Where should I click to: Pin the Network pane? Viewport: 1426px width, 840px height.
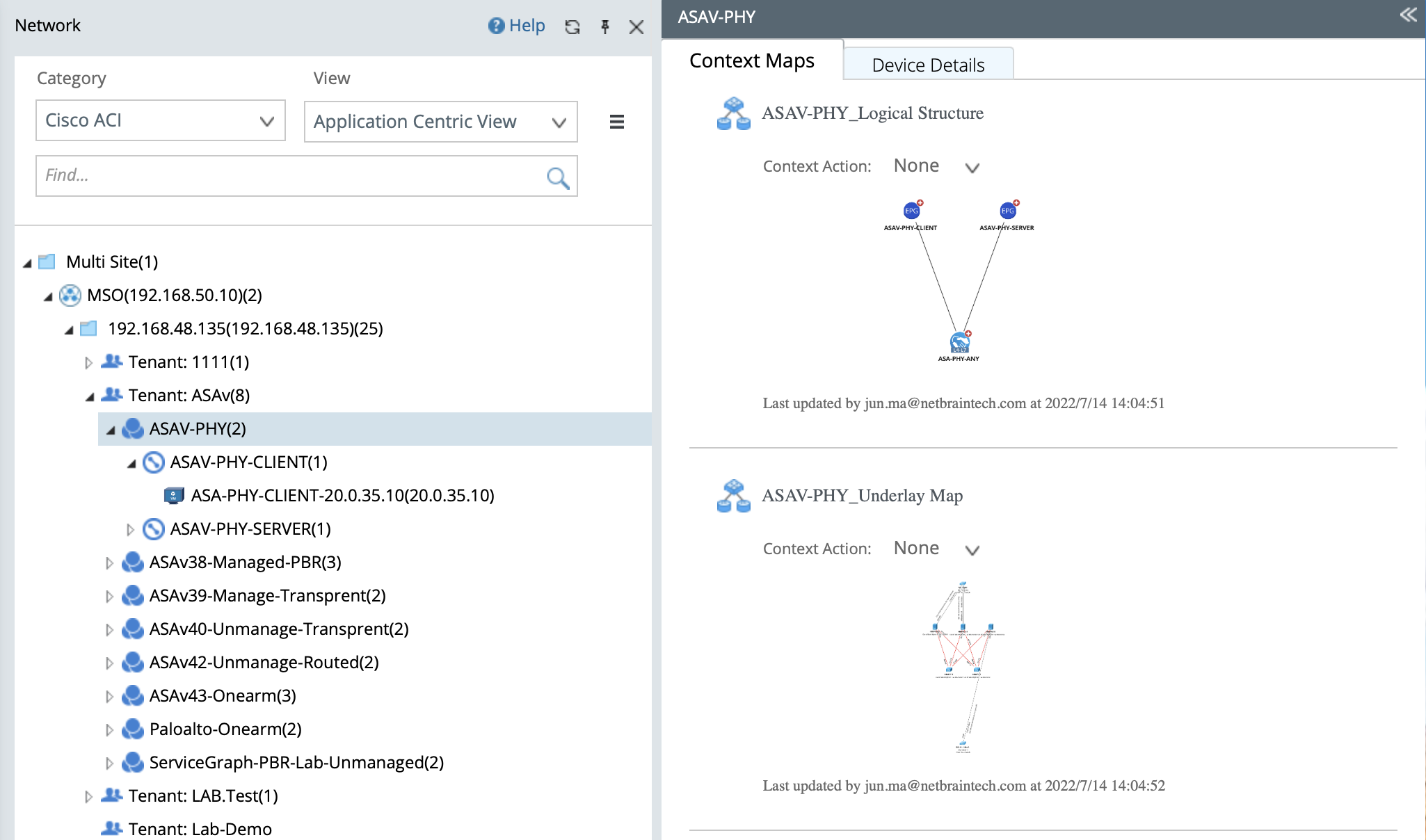[x=605, y=27]
